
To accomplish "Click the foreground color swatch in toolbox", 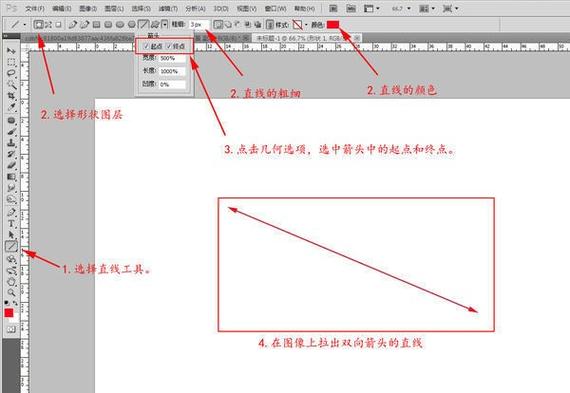I will point(9,313).
